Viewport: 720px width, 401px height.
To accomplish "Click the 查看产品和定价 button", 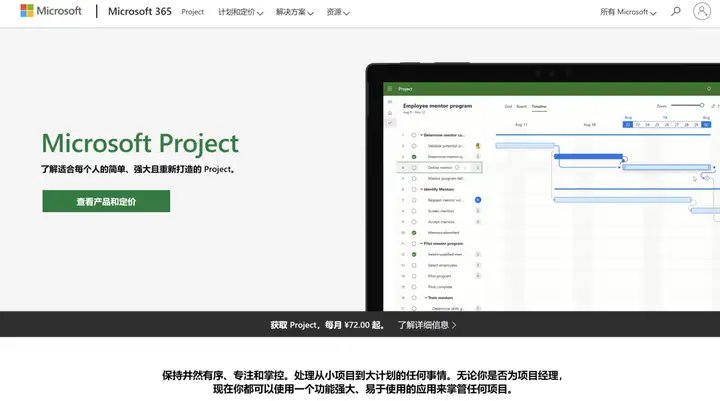I will point(106,201).
